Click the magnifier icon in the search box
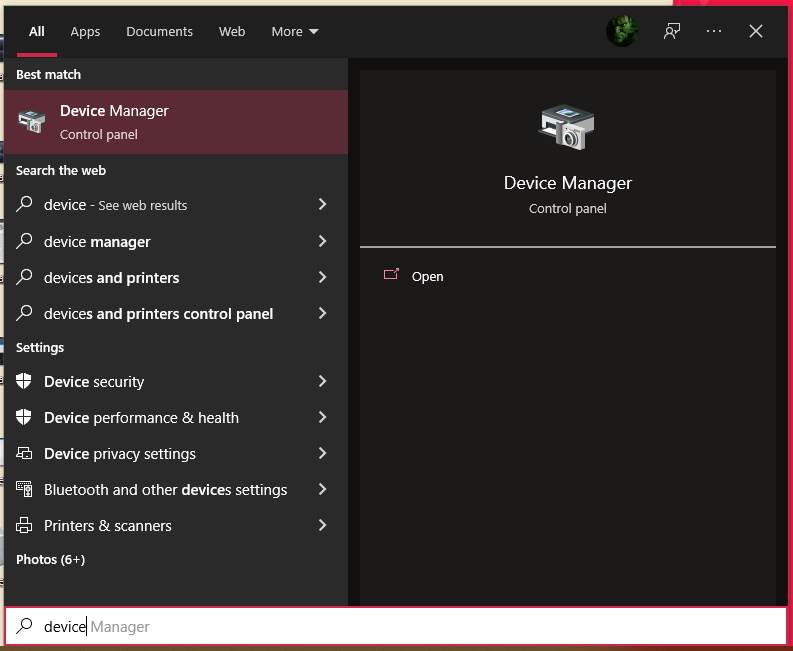This screenshot has height=651, width=793. tap(24, 626)
